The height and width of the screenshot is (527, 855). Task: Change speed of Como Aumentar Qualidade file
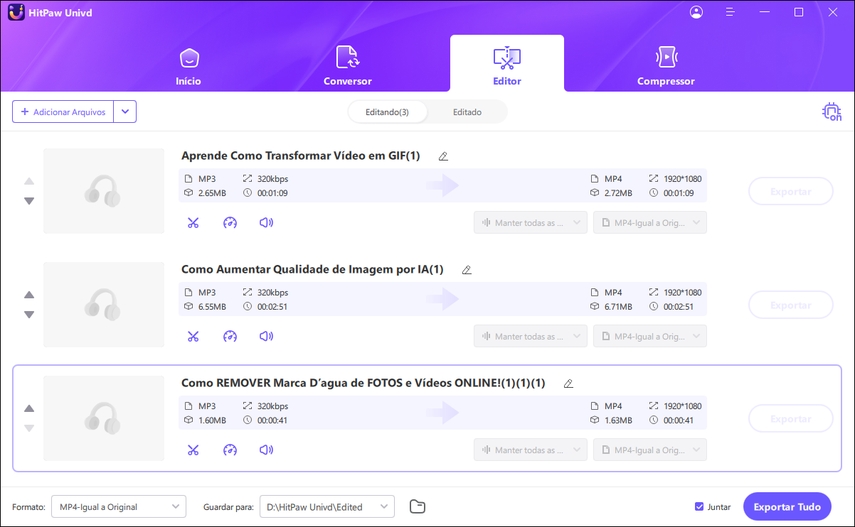coord(230,336)
